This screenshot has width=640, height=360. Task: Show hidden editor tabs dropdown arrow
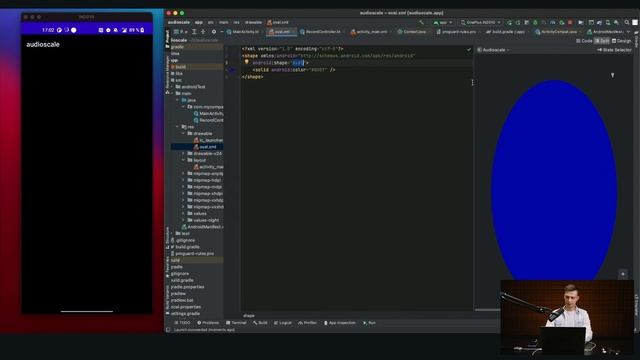(x=629, y=32)
